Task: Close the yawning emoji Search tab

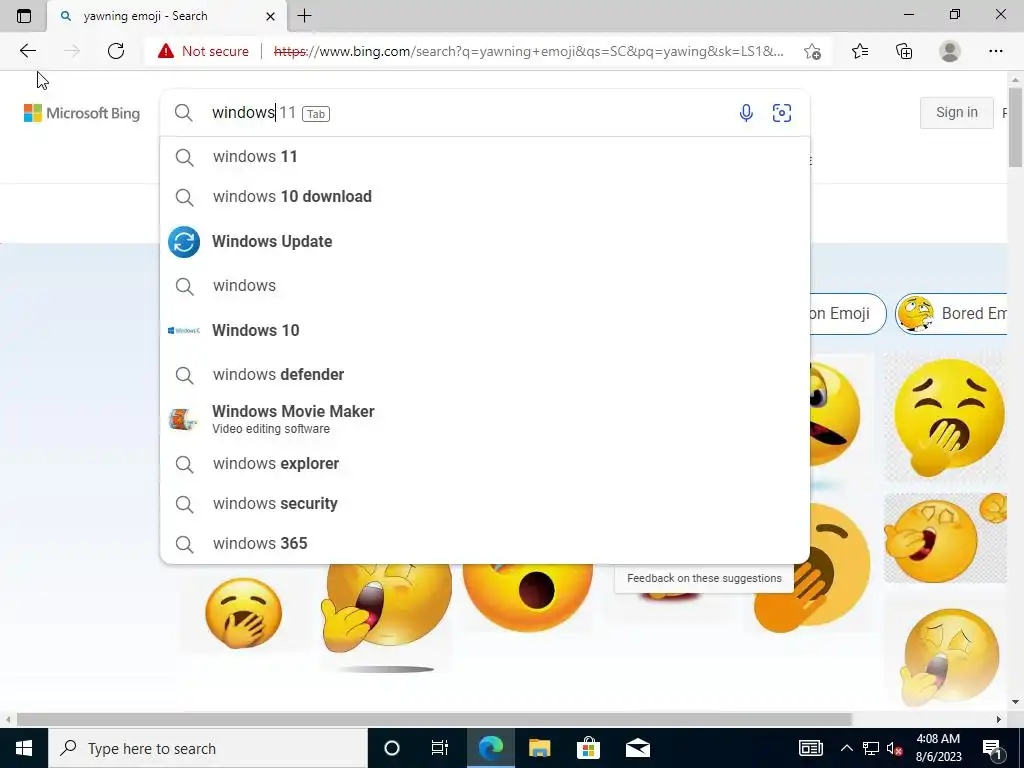Action: point(270,16)
